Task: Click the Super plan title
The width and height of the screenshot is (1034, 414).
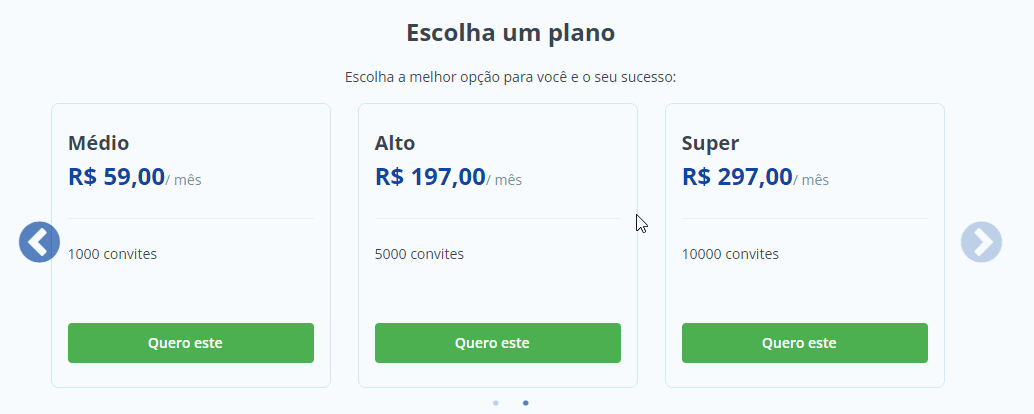Action: point(710,143)
